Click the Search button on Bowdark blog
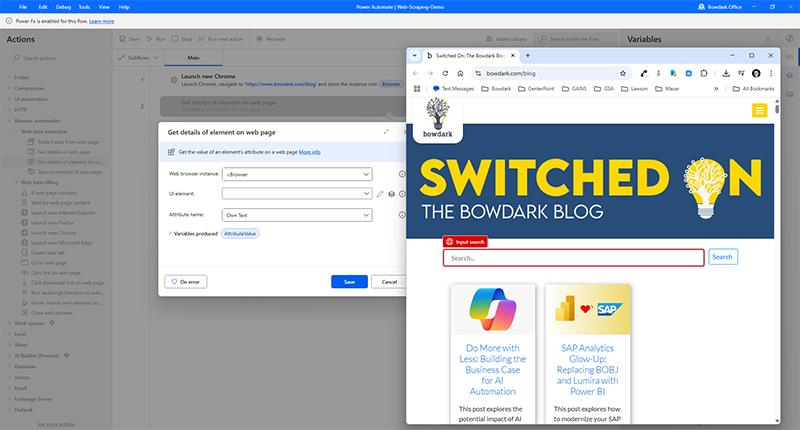Screen dimensions: 800x430 [722, 257]
